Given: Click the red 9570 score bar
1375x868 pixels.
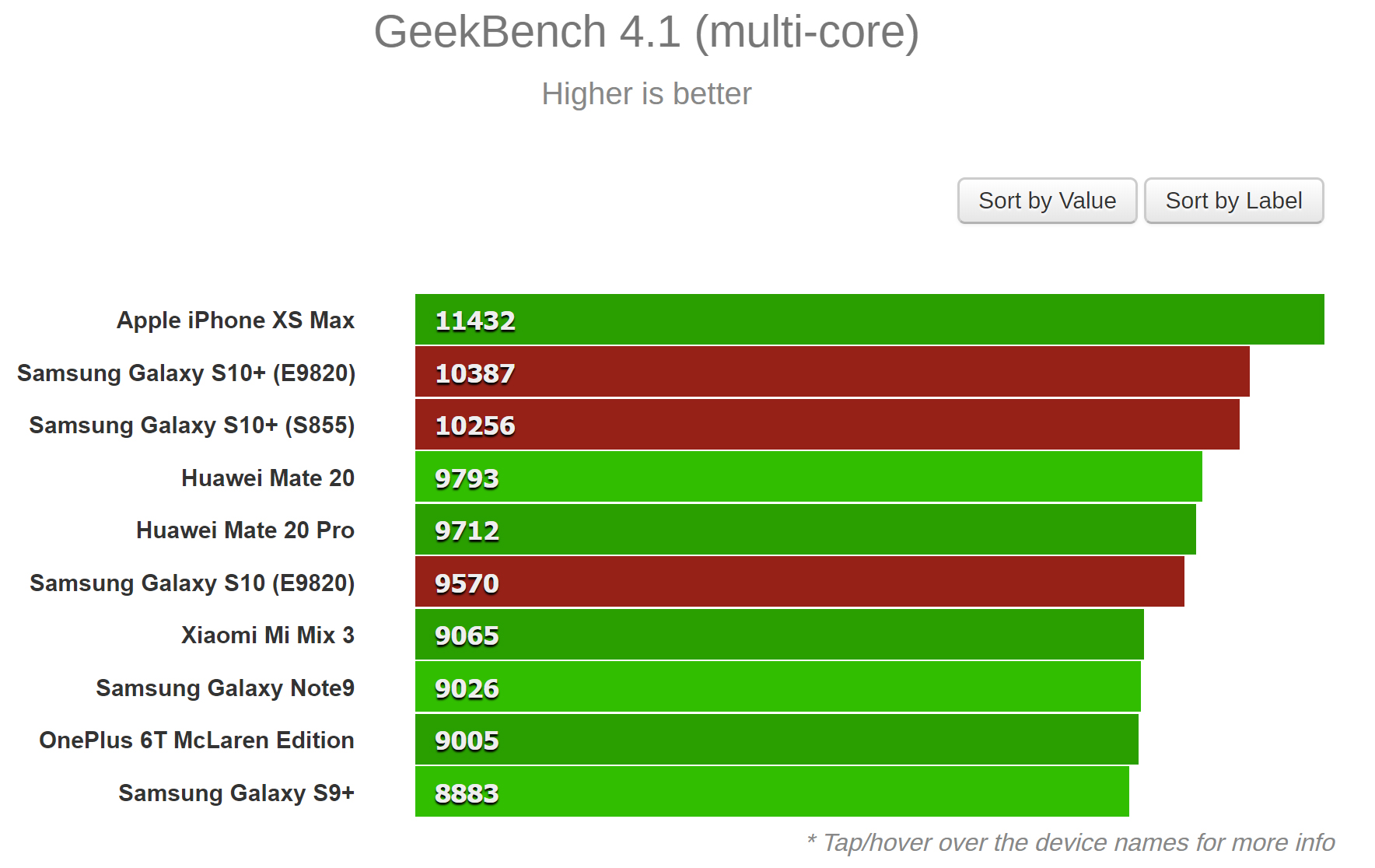Looking at the screenshot, I should pos(799,582).
